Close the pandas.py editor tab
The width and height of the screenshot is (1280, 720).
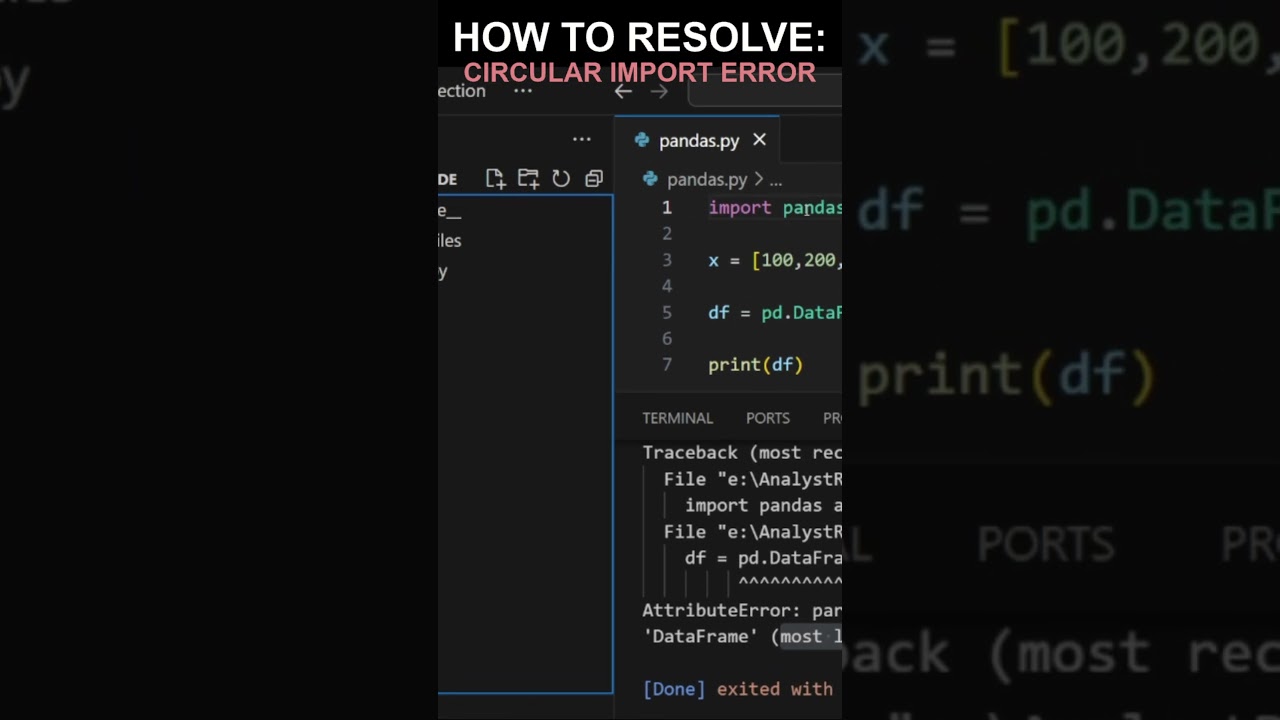[759, 140]
